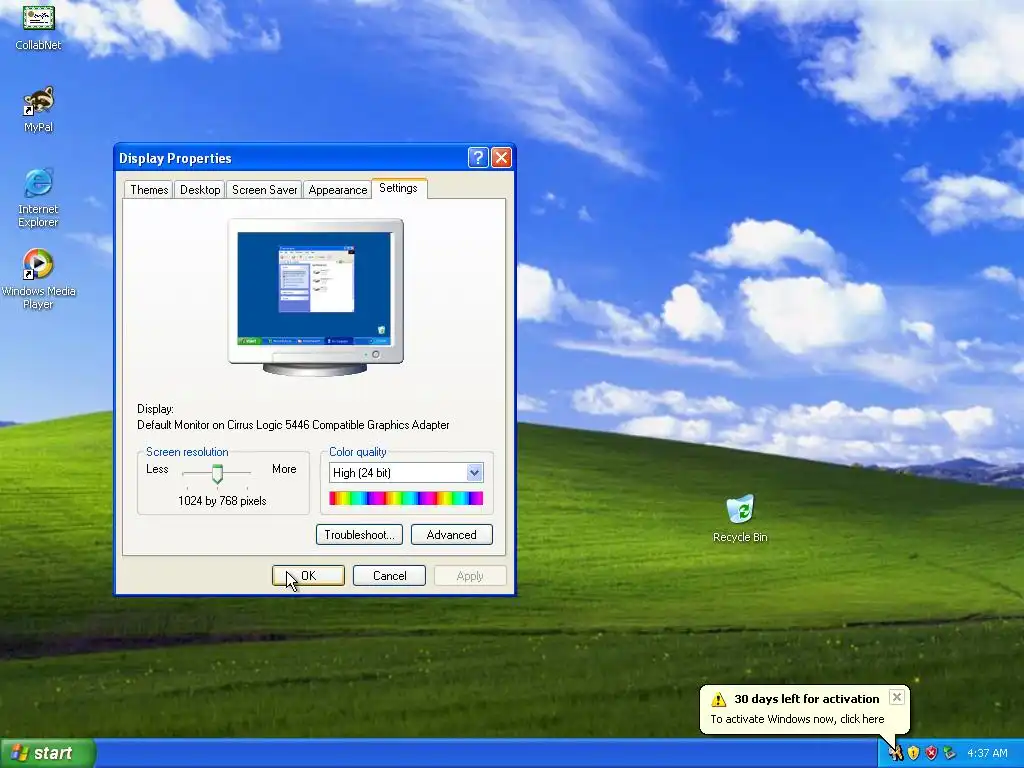Open Advanced display settings
This screenshot has width=1024, height=768.
[451, 534]
